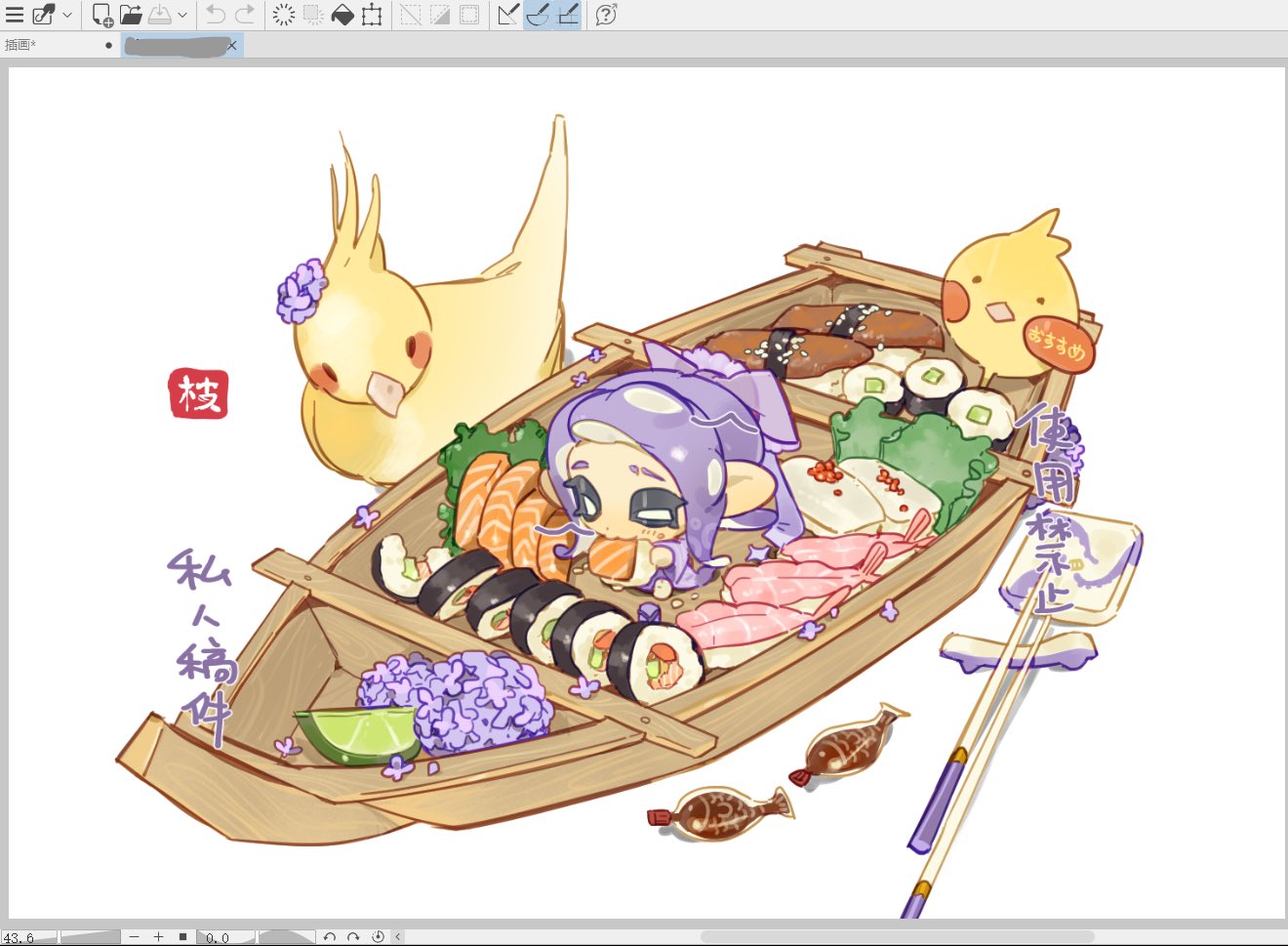Click the deselect icon
Viewport: 1288px width, 946px height.
click(x=411, y=15)
